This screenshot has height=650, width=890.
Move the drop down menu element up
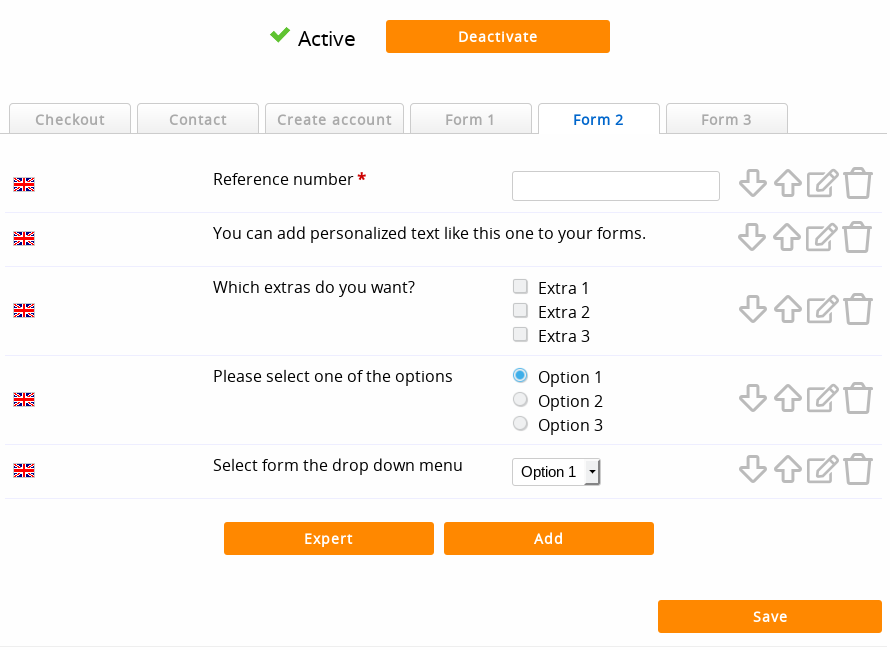(x=787, y=469)
